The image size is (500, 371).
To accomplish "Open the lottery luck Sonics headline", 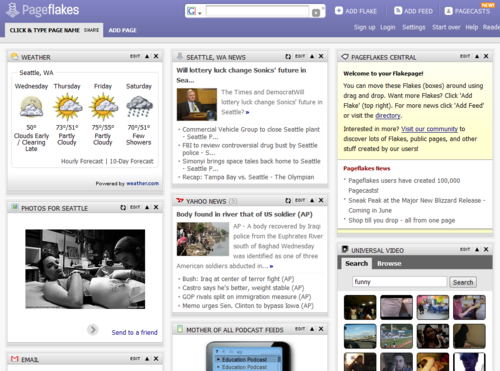I will (x=241, y=75).
